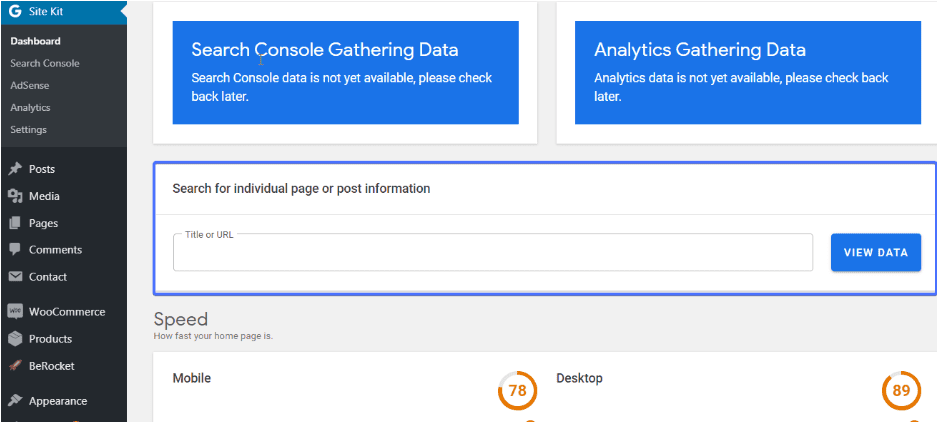Click 'How fast your home page is.' text

point(213,336)
